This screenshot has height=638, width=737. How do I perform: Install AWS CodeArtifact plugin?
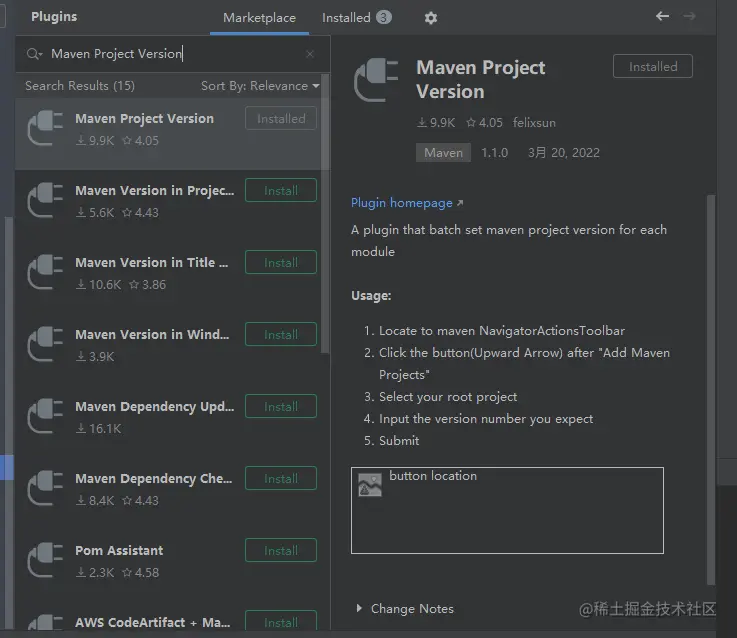pyautogui.click(x=281, y=621)
